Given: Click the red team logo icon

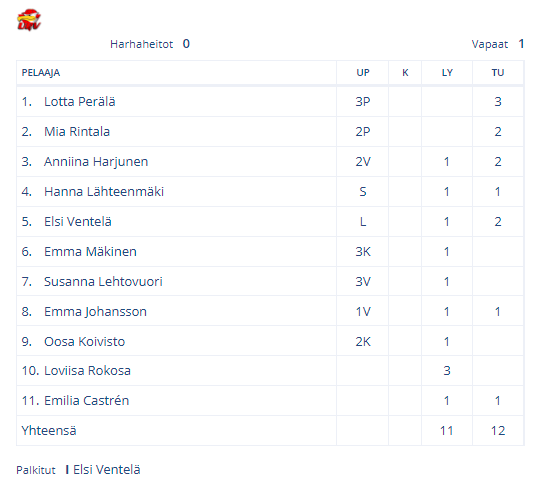Looking at the screenshot, I should 29,20.
